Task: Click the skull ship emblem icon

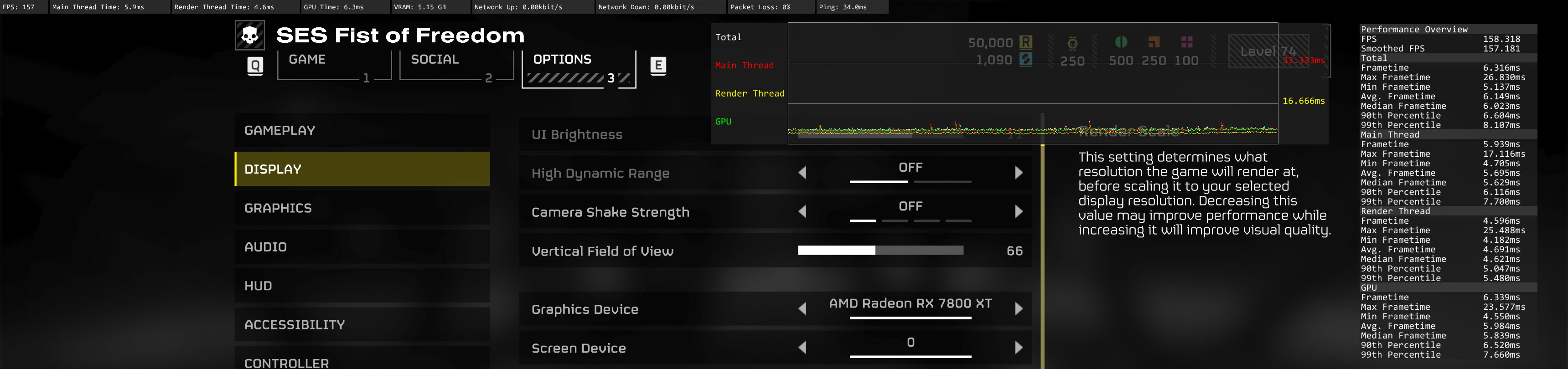Action: click(x=249, y=35)
